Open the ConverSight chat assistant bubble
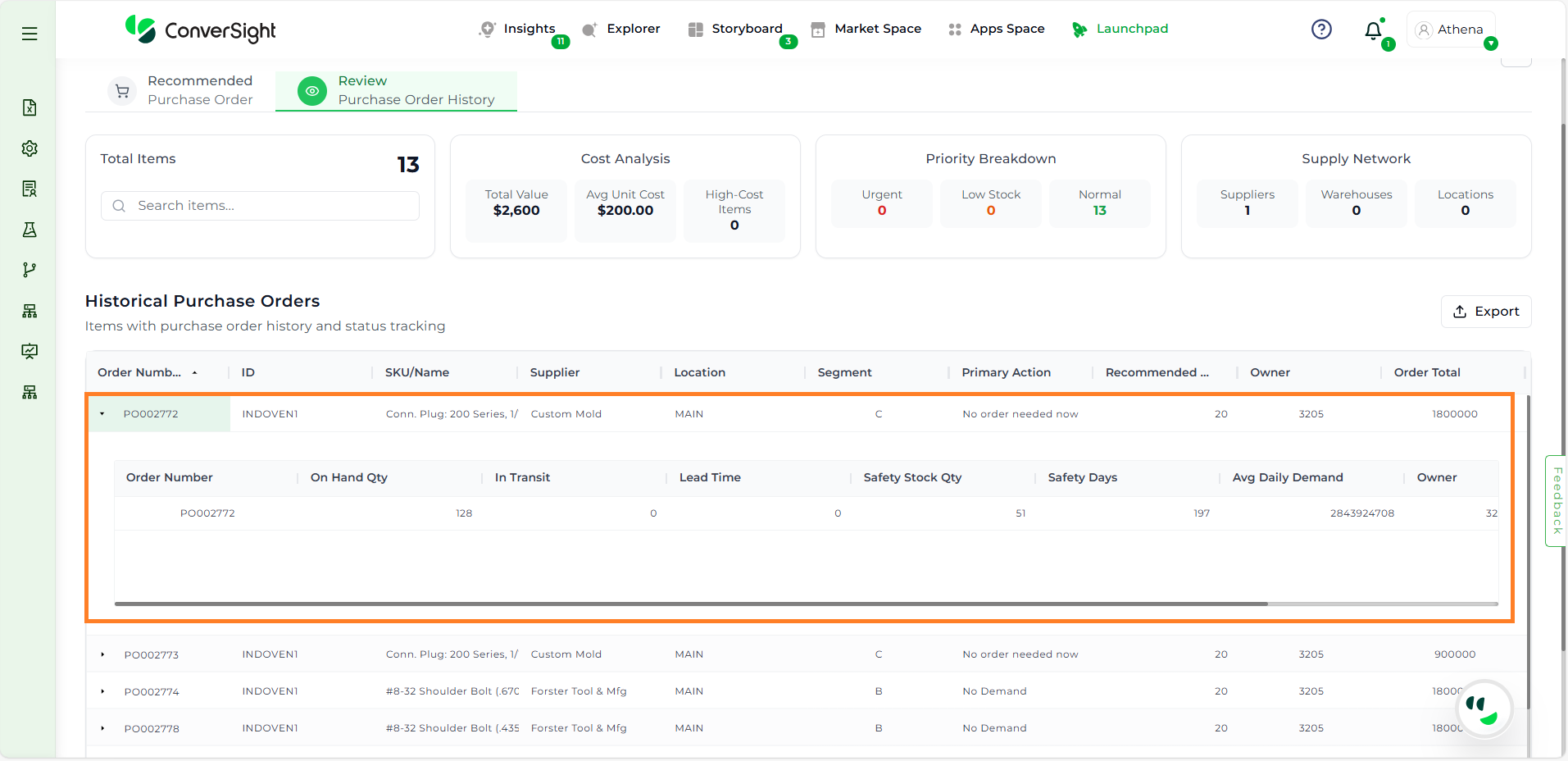Image resolution: width=1568 pixels, height=761 pixels. (x=1482, y=710)
